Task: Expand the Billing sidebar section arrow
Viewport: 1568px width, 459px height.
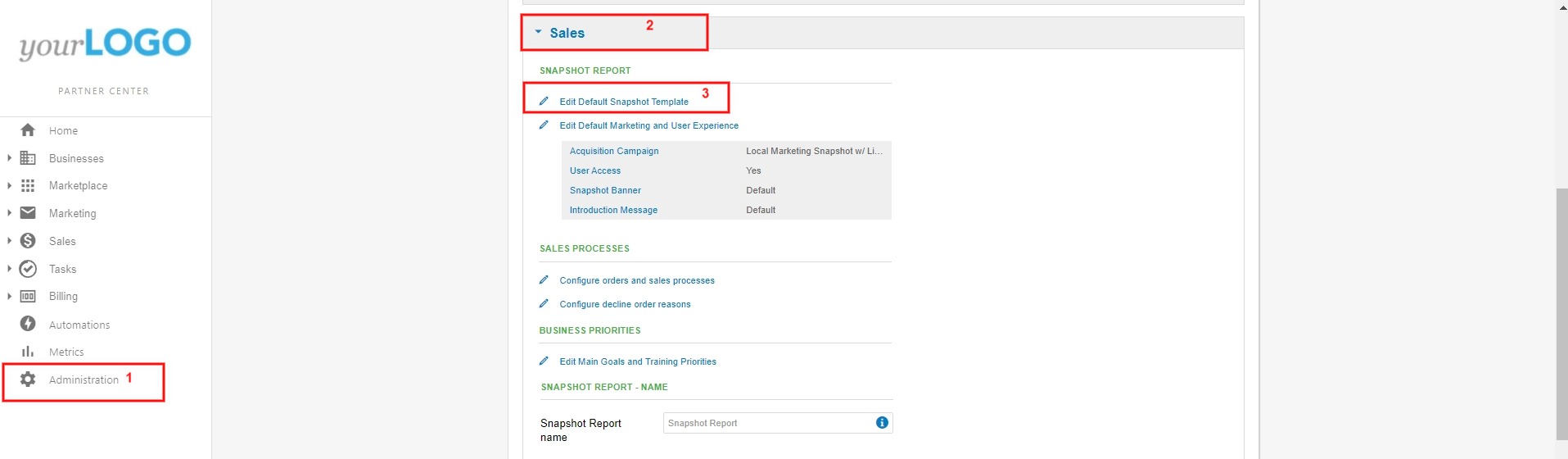Action: coord(9,296)
